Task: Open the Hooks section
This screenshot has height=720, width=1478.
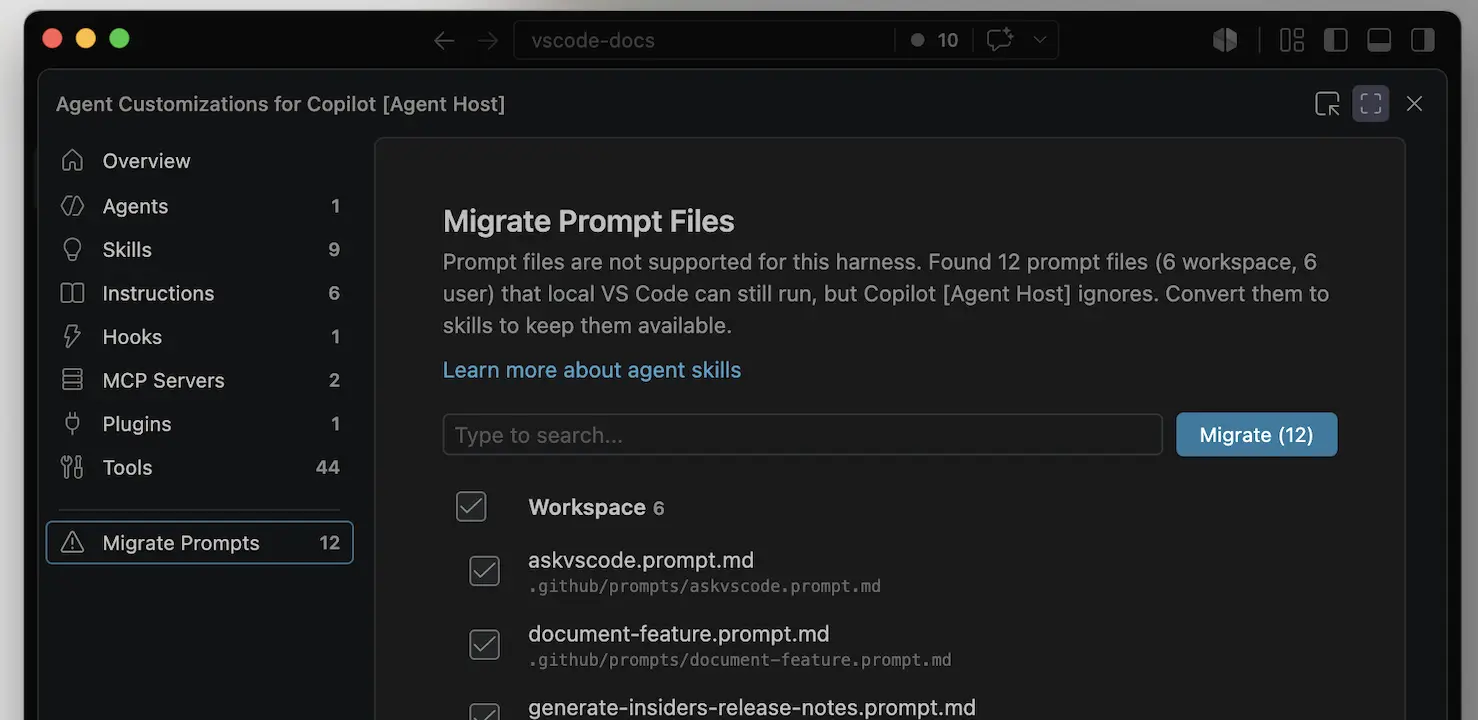Action: pyautogui.click(x=200, y=336)
